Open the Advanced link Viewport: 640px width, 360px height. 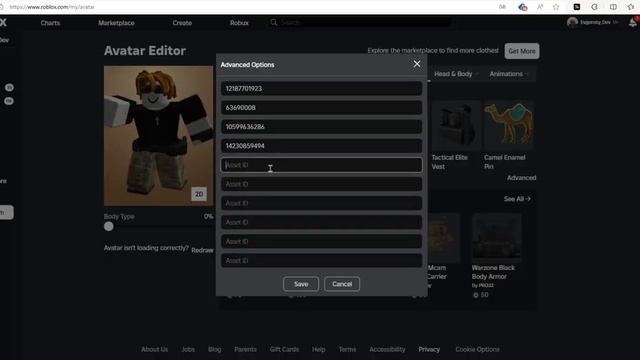pyautogui.click(x=521, y=178)
